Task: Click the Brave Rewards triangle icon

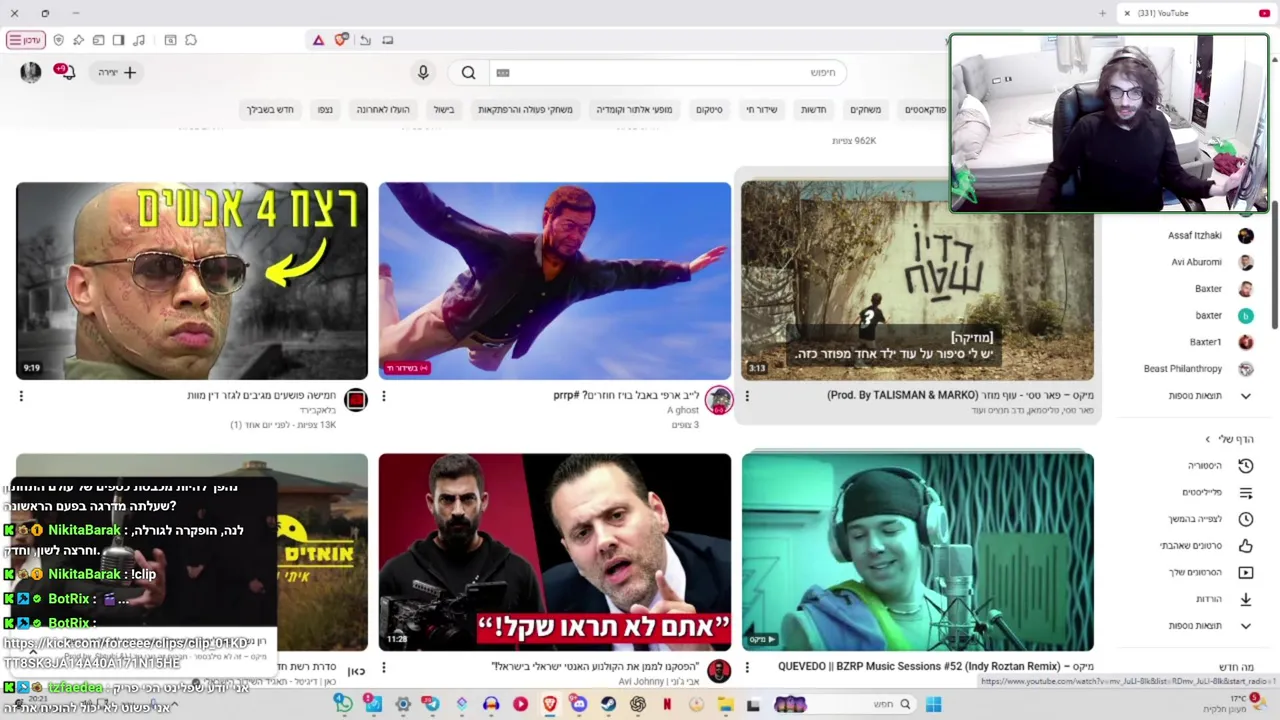Action: 318,40
